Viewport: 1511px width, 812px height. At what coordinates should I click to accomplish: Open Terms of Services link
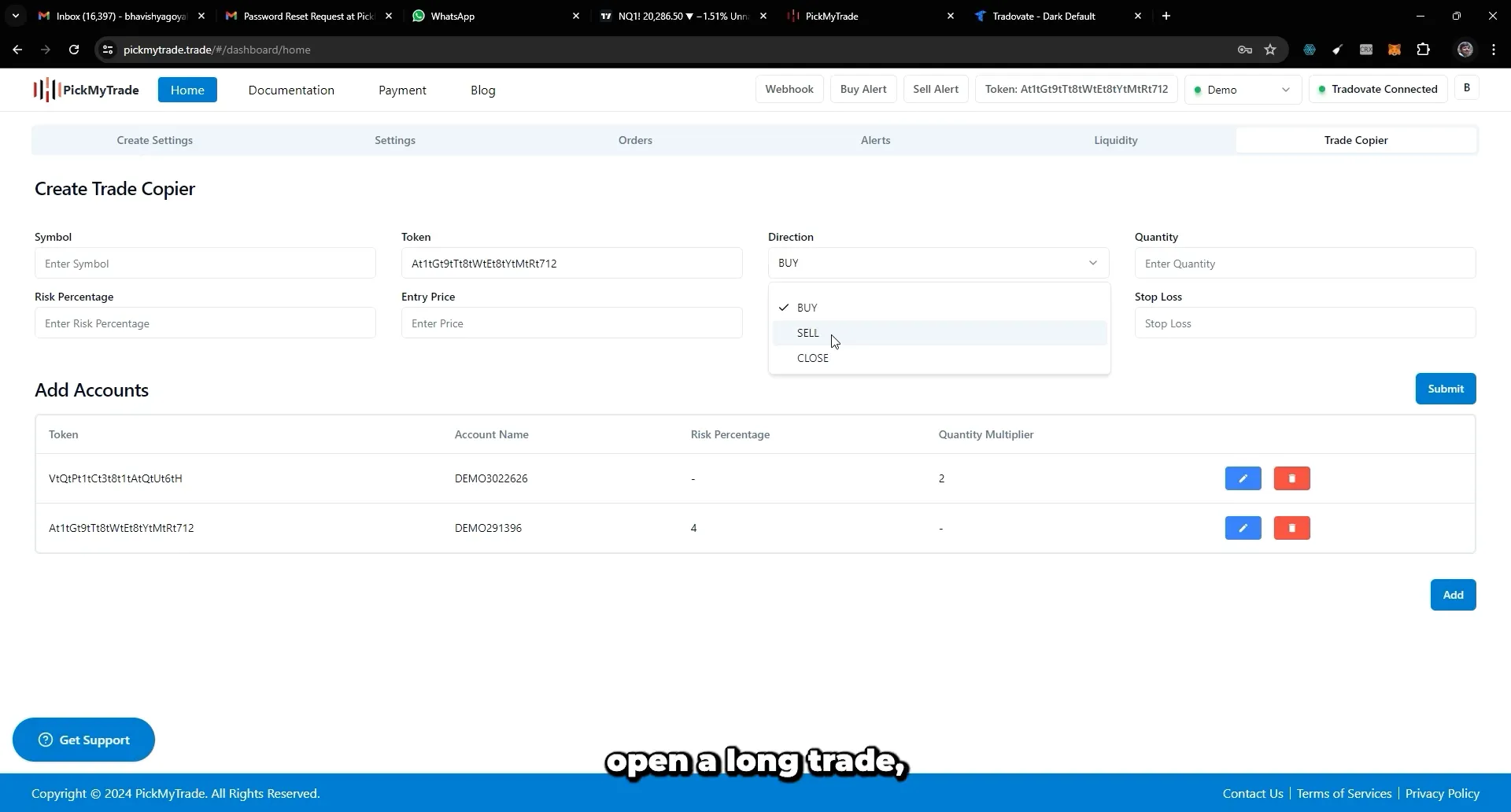pos(1344,793)
